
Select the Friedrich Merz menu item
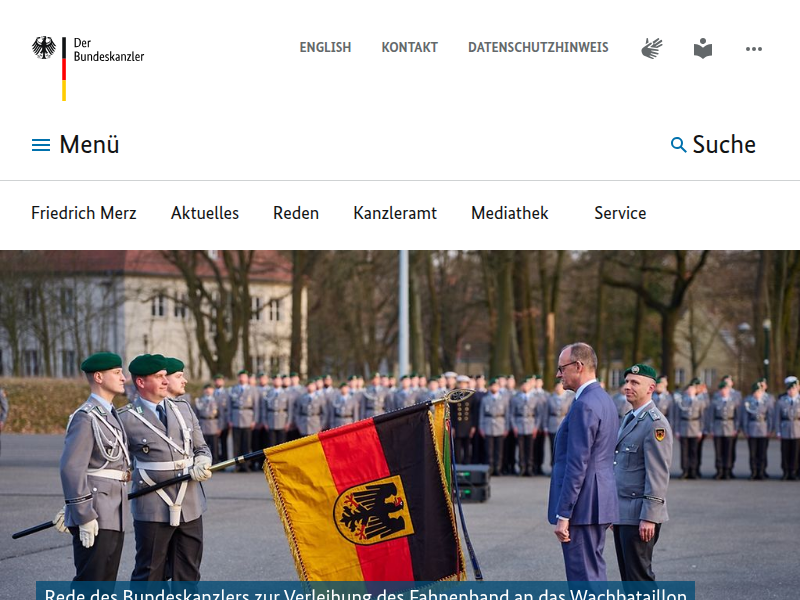coord(84,213)
